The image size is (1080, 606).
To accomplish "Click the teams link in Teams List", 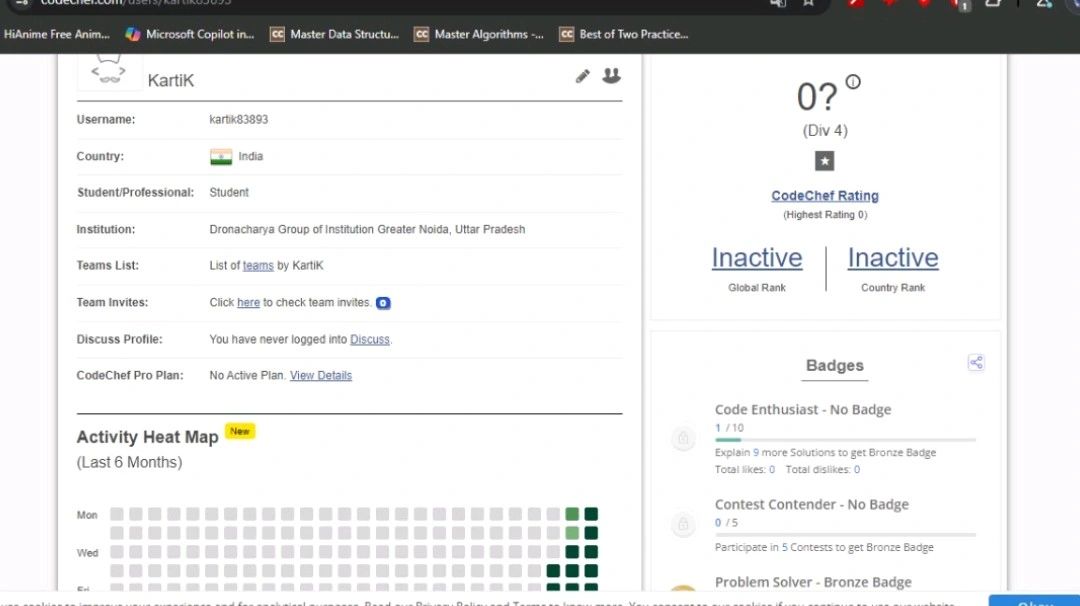I will [x=258, y=266].
